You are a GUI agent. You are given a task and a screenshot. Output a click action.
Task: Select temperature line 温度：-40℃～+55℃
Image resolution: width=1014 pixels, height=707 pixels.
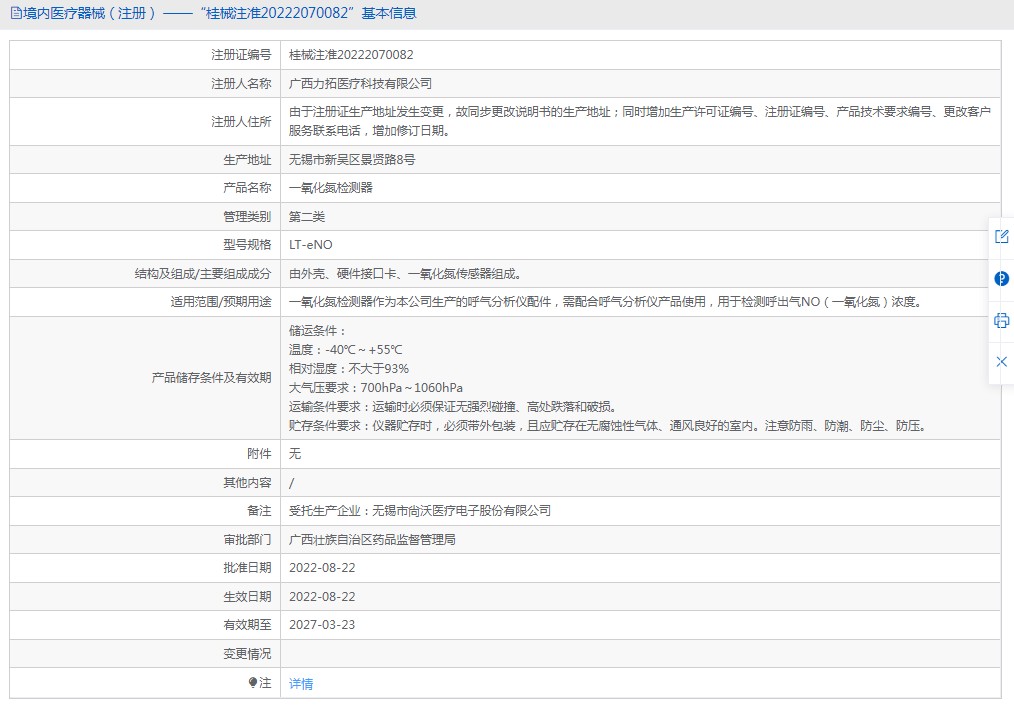coord(345,349)
